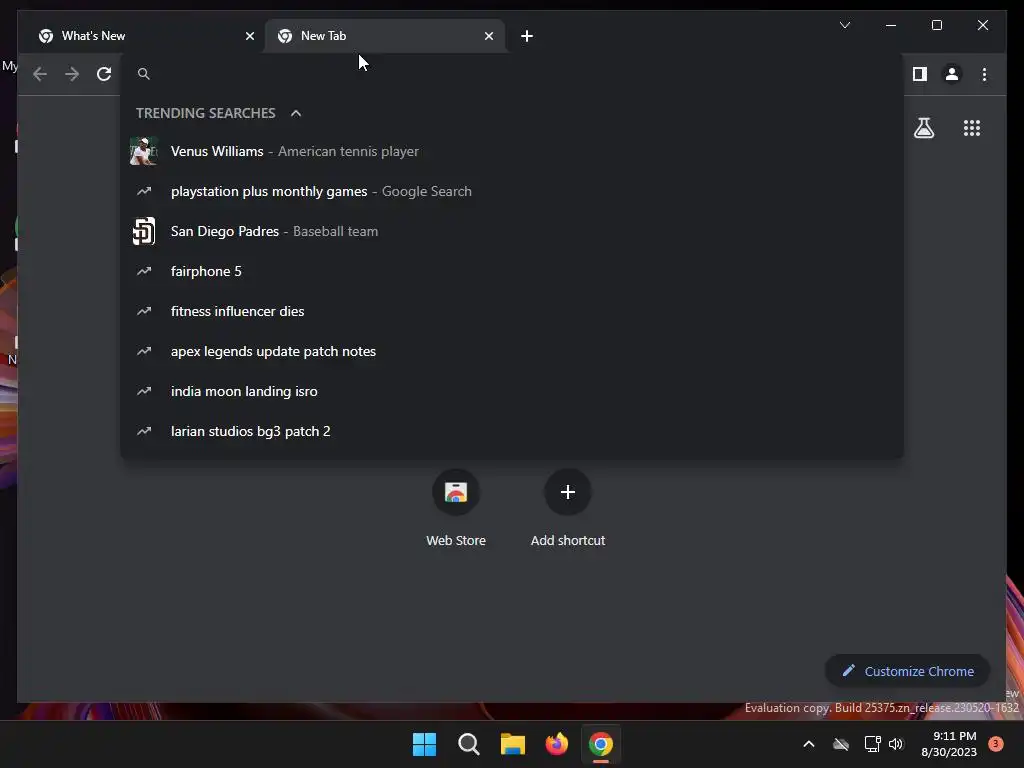The height and width of the screenshot is (768, 1024).
Task: Go forward using the forward arrow
Action: pos(72,74)
